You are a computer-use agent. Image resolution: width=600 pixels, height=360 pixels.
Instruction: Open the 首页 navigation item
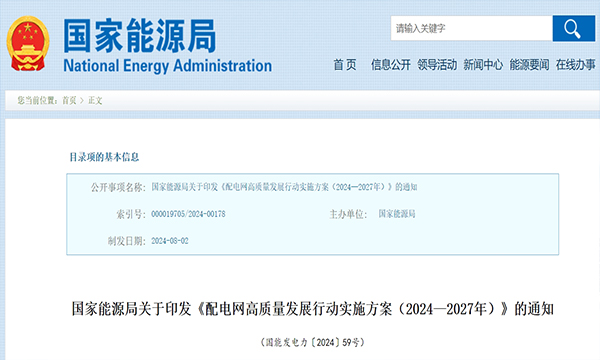tap(345, 65)
